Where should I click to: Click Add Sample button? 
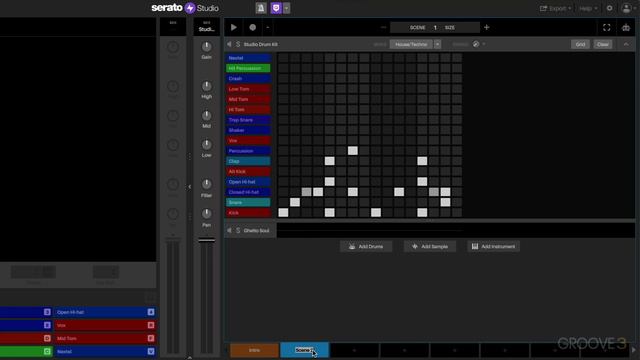coord(430,247)
